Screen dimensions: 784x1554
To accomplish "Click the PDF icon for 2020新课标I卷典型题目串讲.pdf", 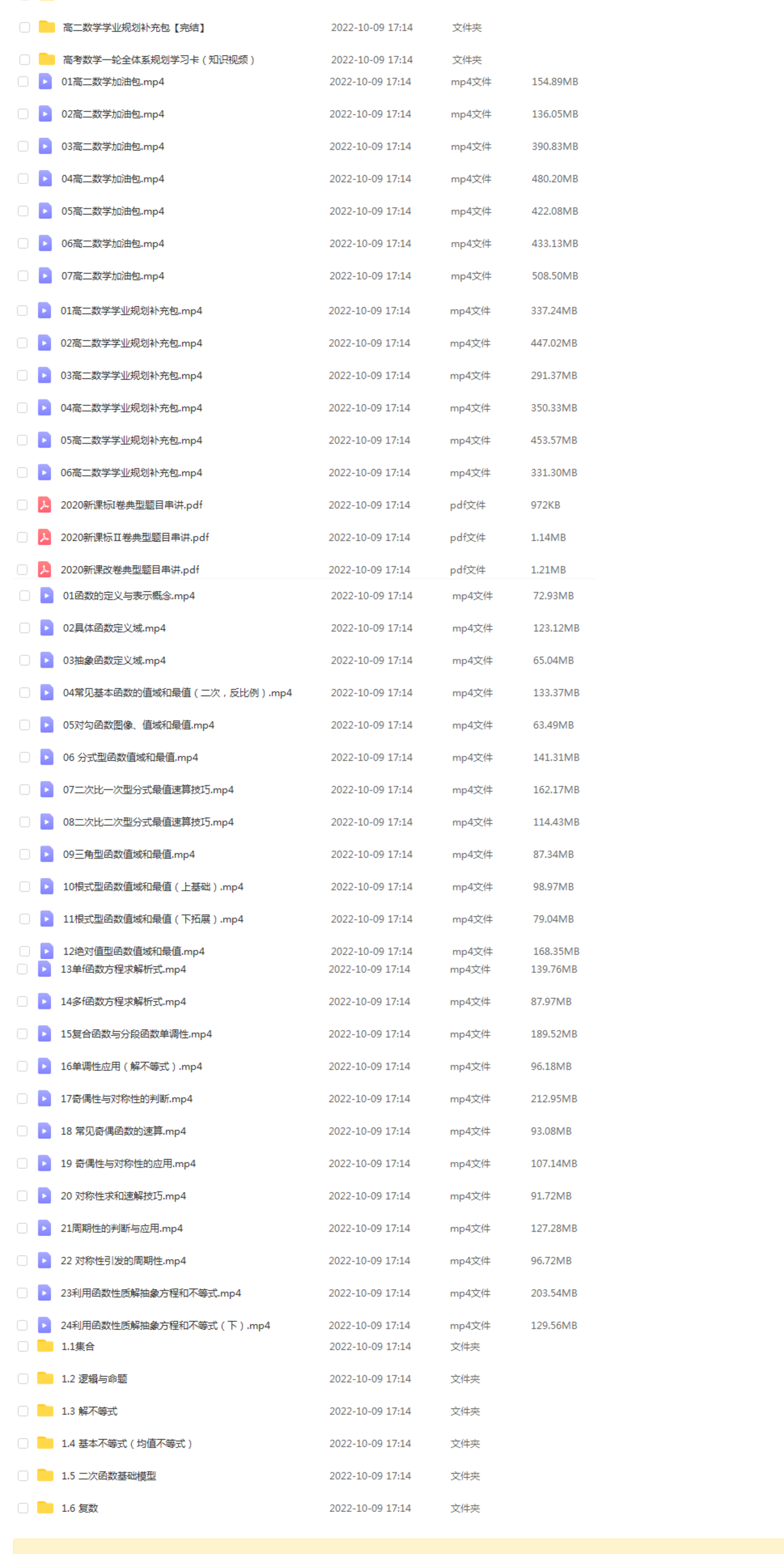I will click(45, 505).
